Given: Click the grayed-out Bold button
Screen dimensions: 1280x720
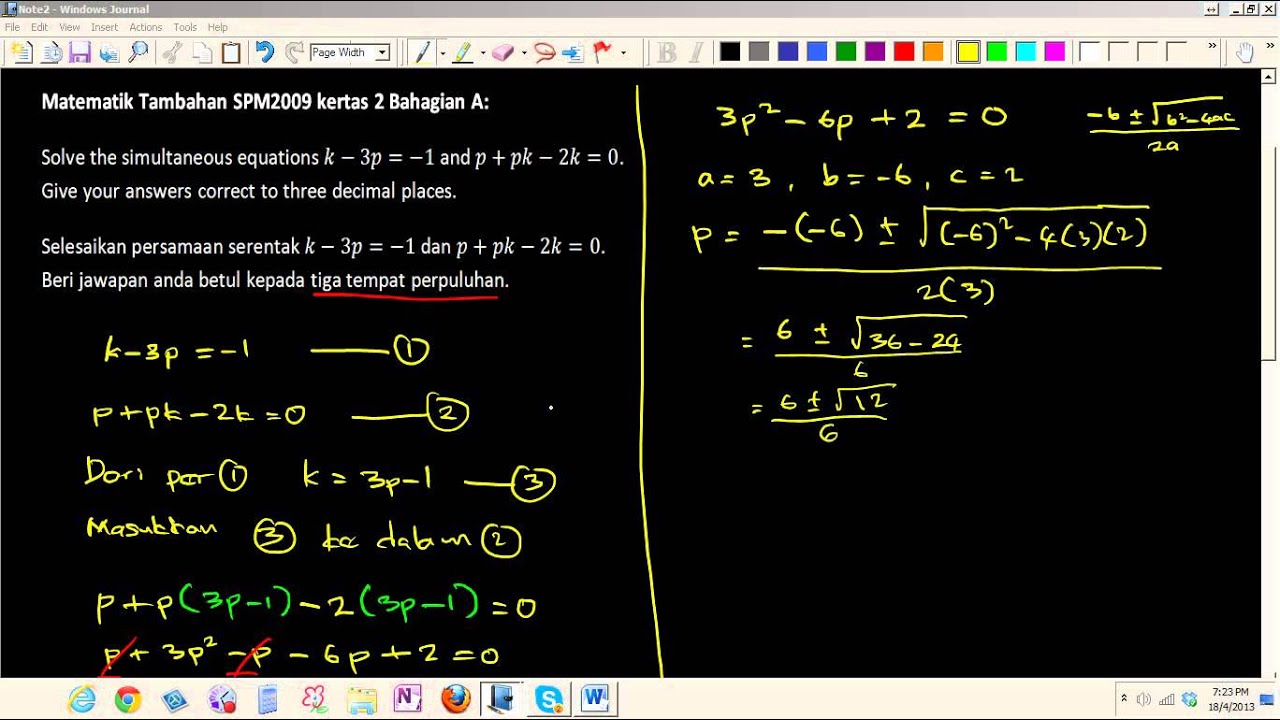Looking at the screenshot, I should (x=667, y=53).
